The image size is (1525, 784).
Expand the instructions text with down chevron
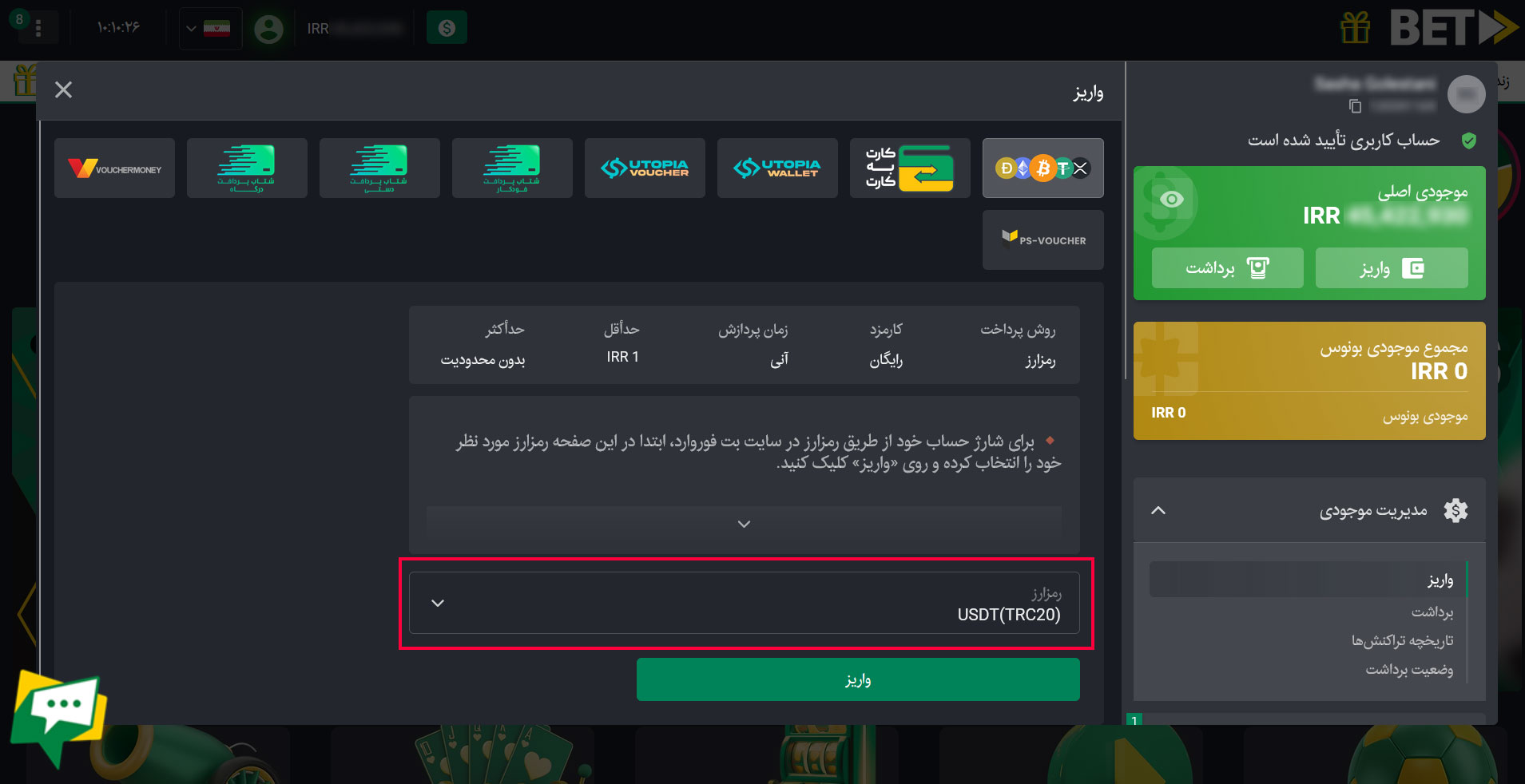(x=744, y=524)
